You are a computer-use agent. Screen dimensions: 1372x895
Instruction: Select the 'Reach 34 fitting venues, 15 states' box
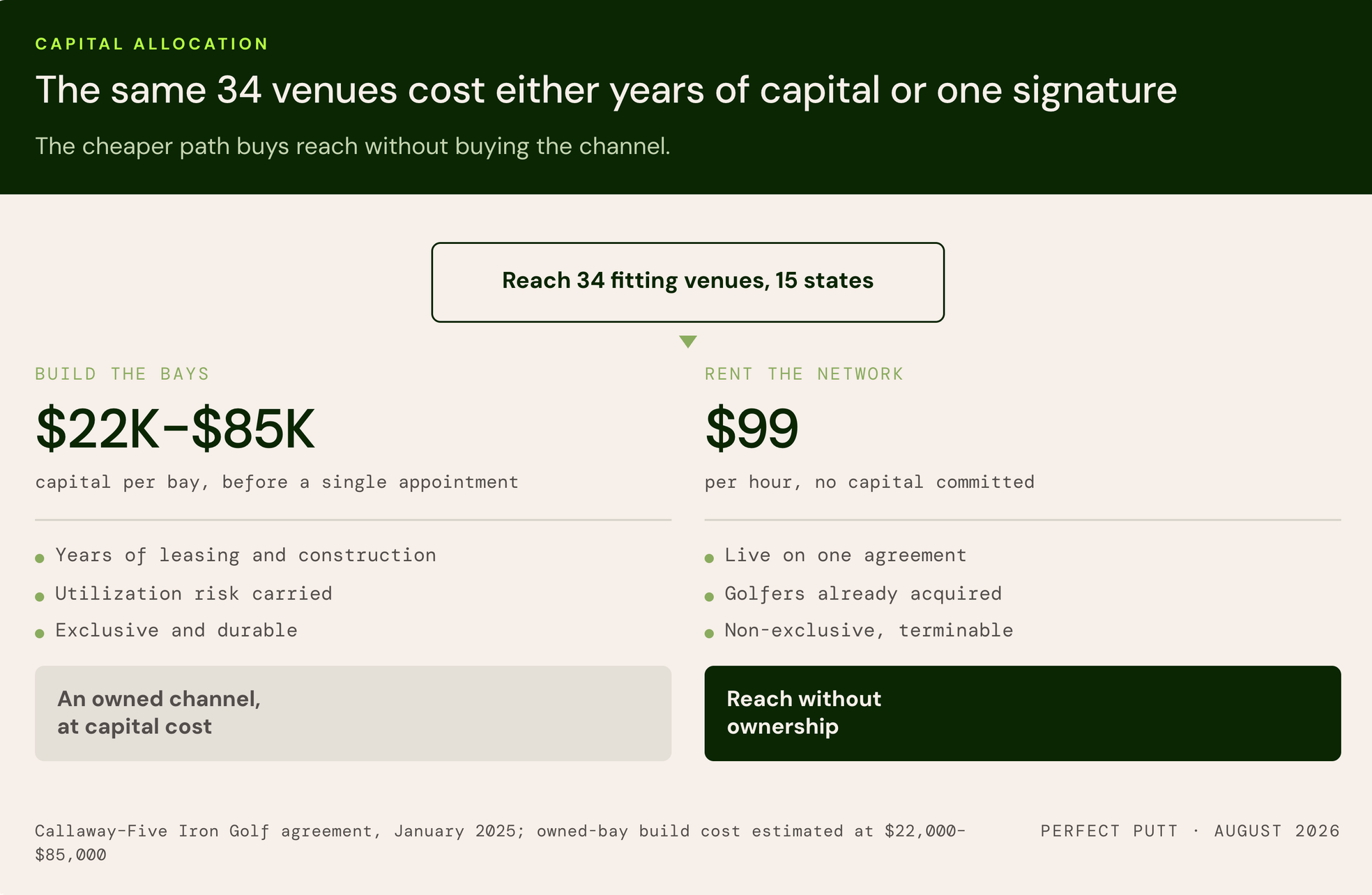pos(688,282)
